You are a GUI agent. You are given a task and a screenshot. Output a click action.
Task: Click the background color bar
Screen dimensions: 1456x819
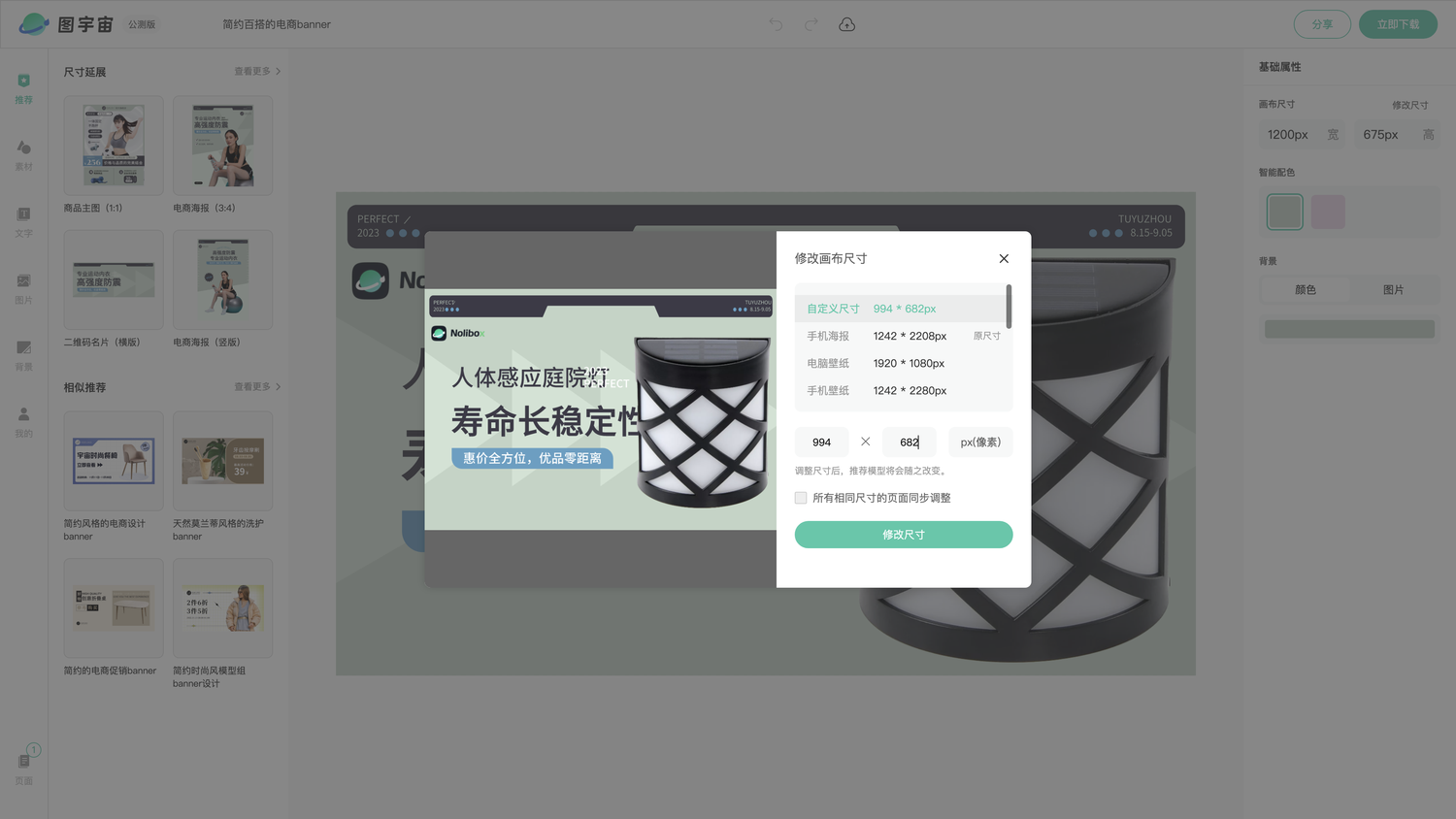[1349, 330]
